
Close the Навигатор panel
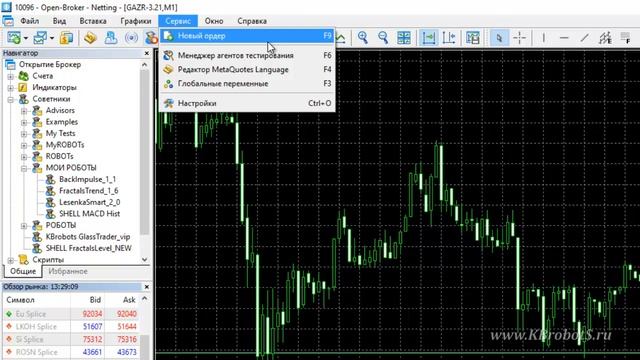click(147, 53)
